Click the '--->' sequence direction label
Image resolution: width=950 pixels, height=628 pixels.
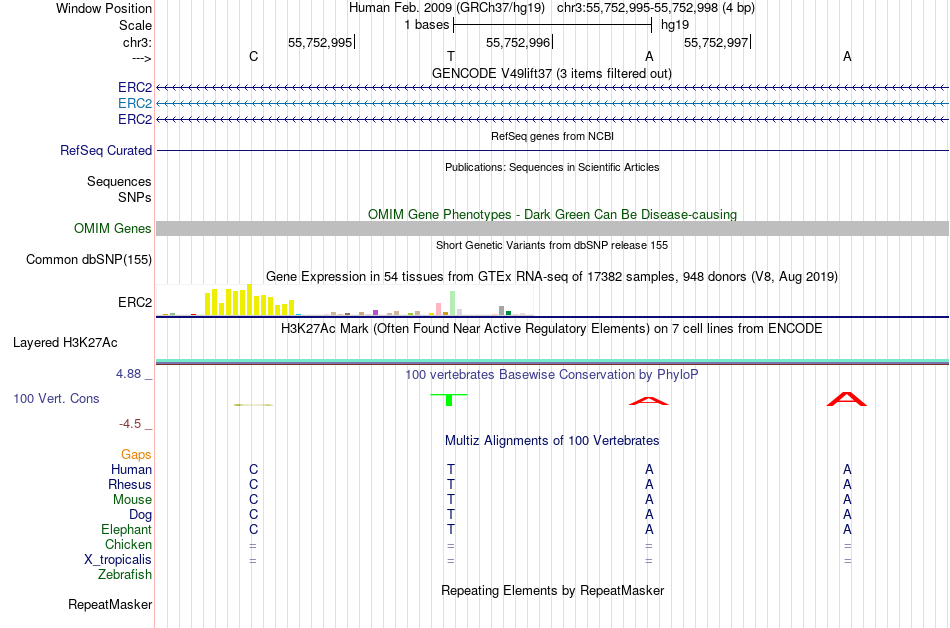tap(141, 58)
